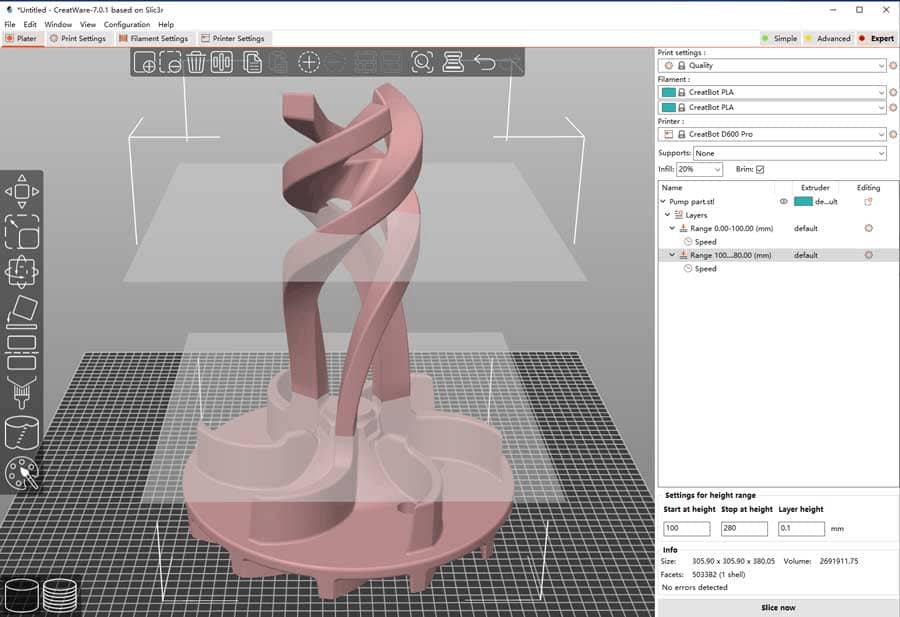Image resolution: width=900 pixels, height=617 pixels.
Task: Click the Add object icon in toolbar
Action: [145, 62]
